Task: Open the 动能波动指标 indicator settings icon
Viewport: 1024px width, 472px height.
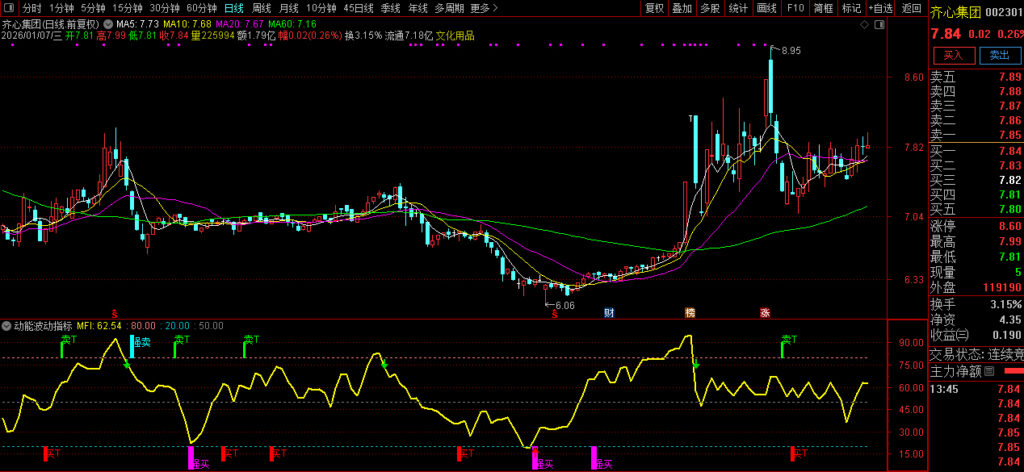Action: coord(7,325)
